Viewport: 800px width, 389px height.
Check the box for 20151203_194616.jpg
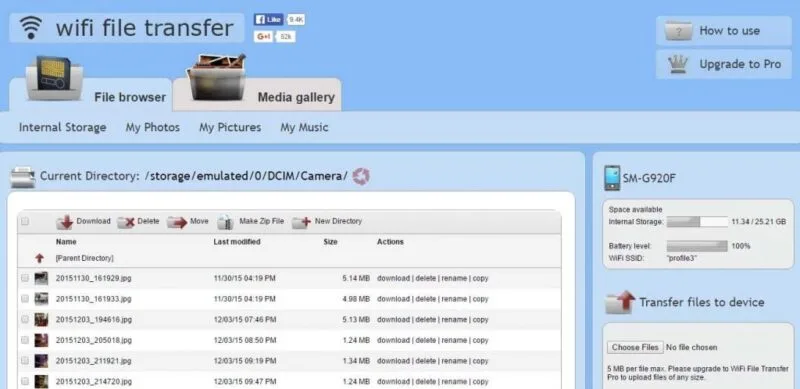pyautogui.click(x=24, y=320)
